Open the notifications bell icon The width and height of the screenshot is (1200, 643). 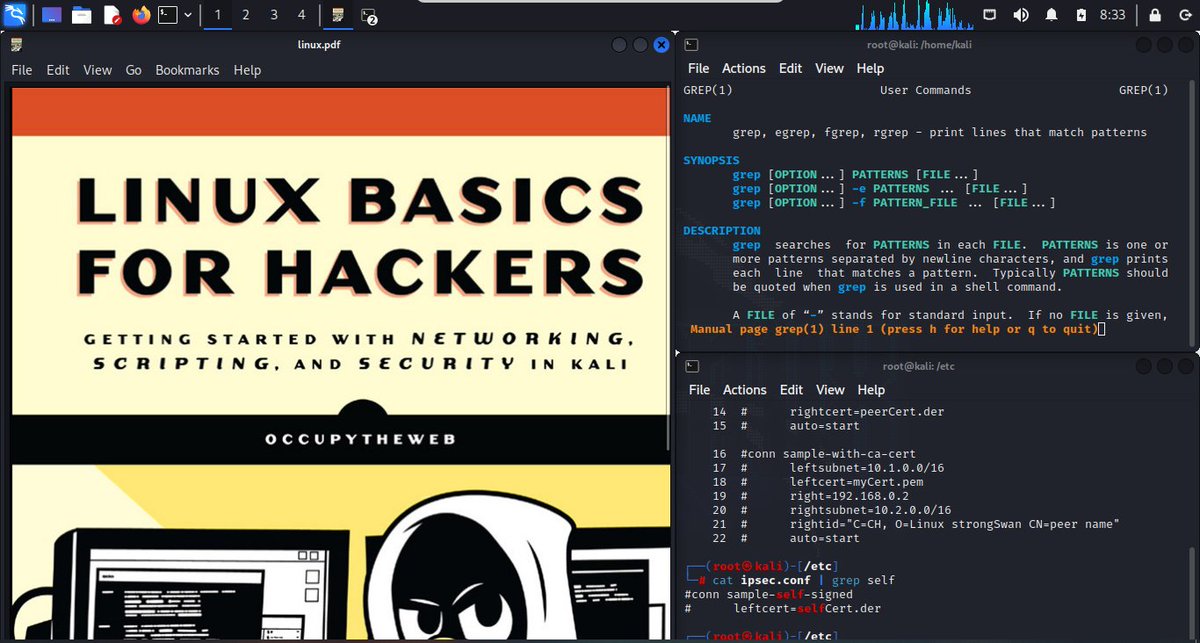pyautogui.click(x=1051, y=15)
